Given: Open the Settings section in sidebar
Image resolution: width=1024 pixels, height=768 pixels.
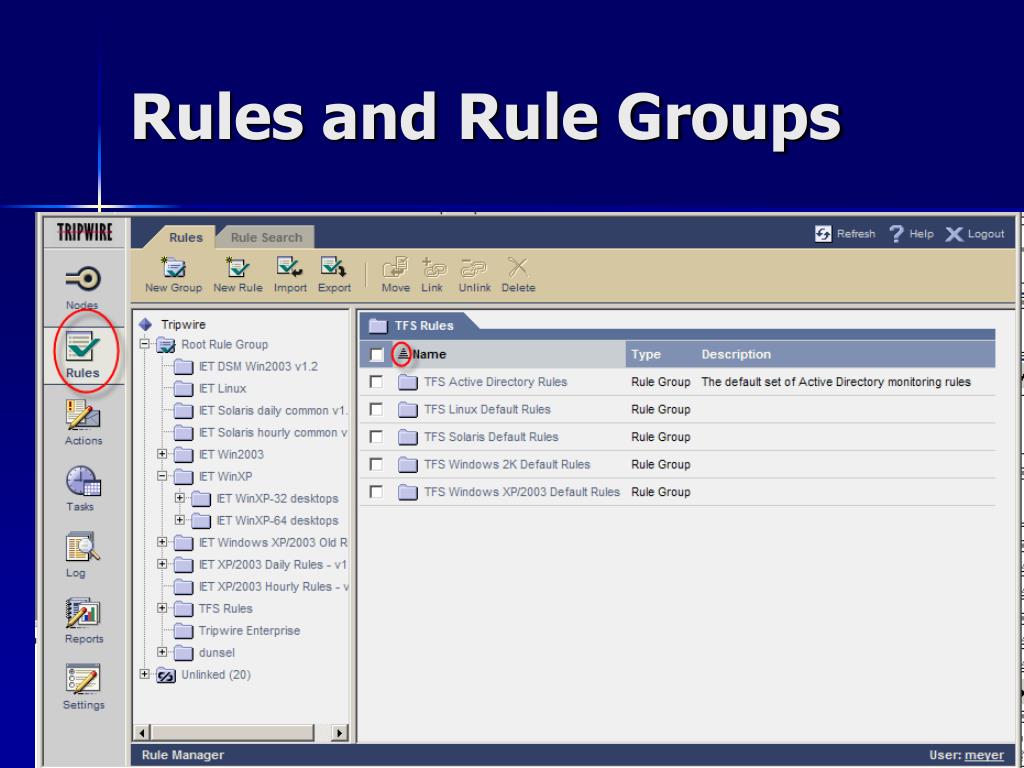Looking at the screenshot, I should [x=83, y=687].
